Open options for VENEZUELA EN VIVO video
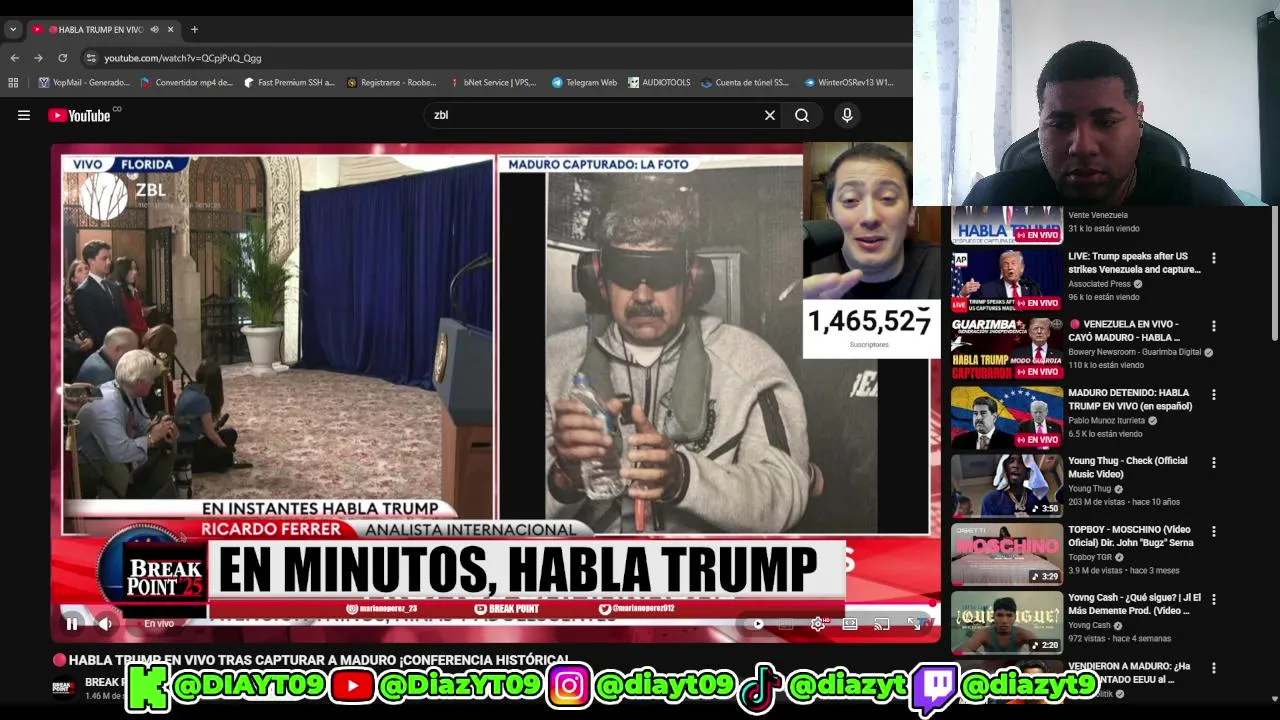 tap(1214, 326)
